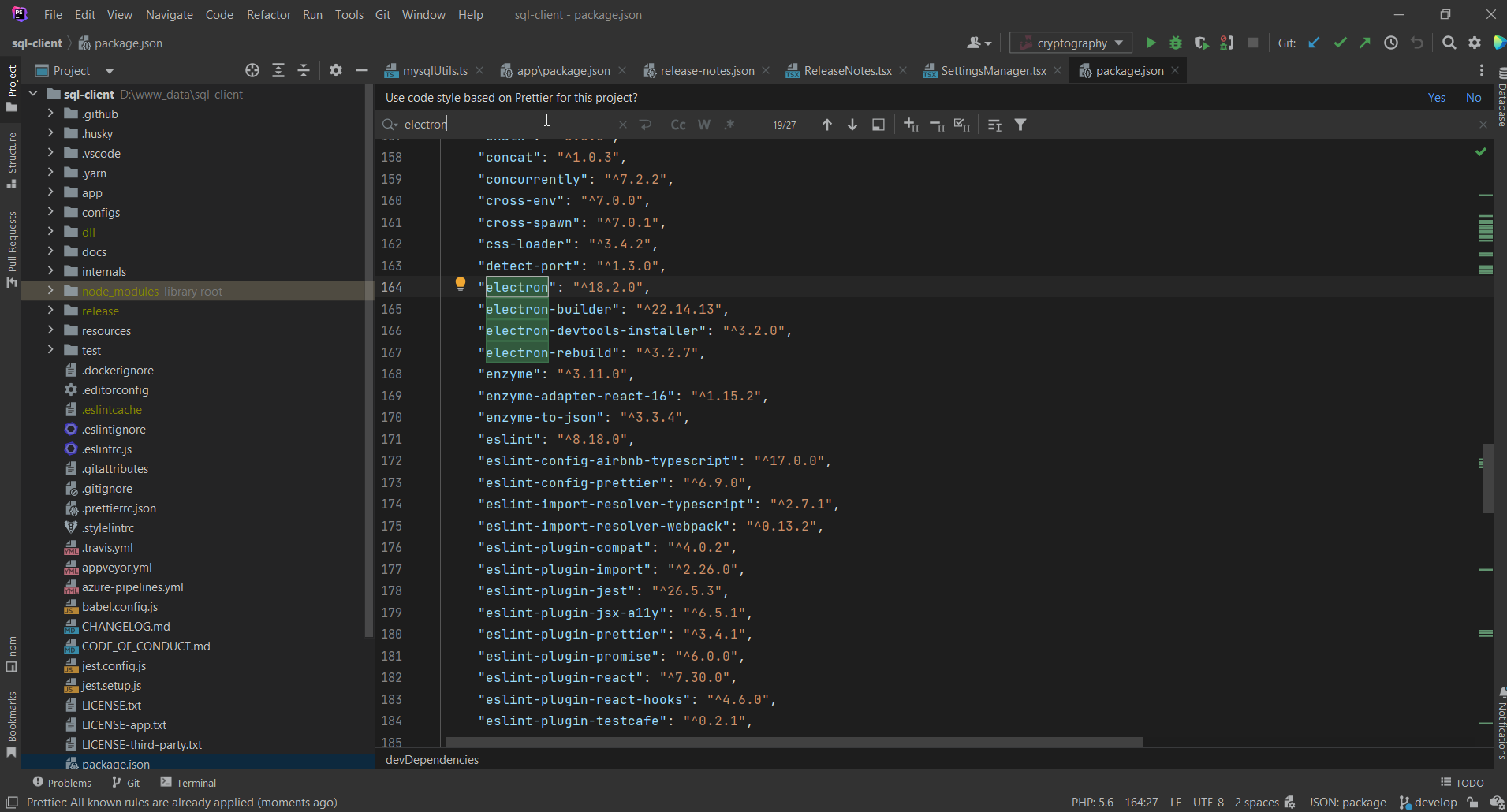The height and width of the screenshot is (812, 1507).
Task: Add selection for next occurrence
Action: click(x=912, y=125)
